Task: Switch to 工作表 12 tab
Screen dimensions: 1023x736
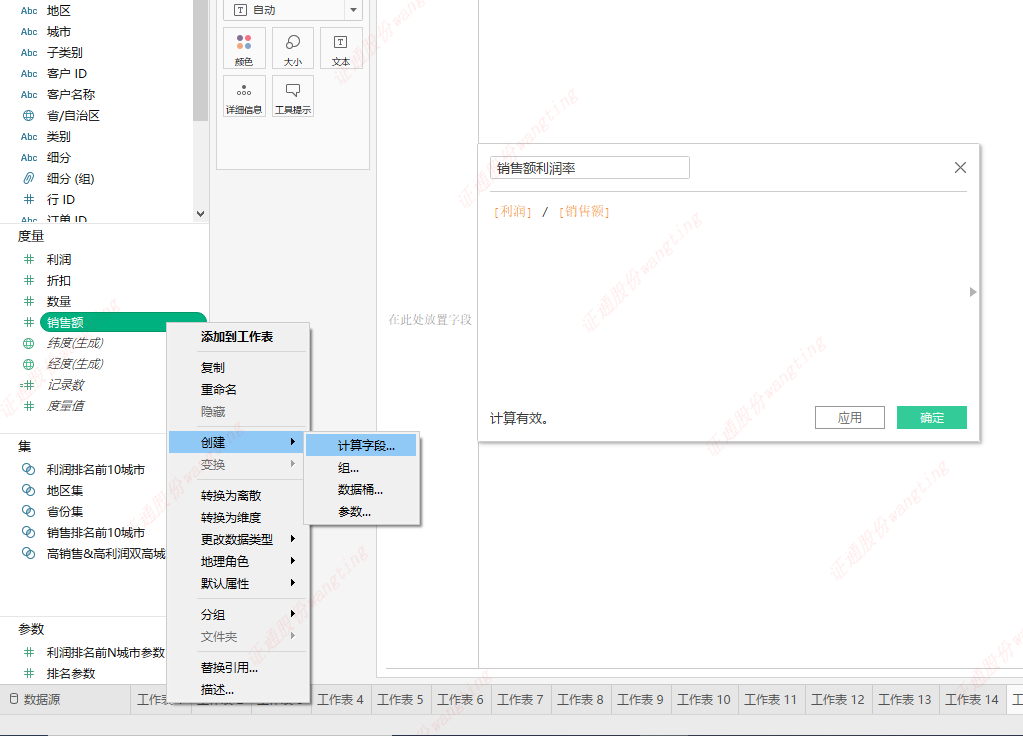Action: pos(838,699)
